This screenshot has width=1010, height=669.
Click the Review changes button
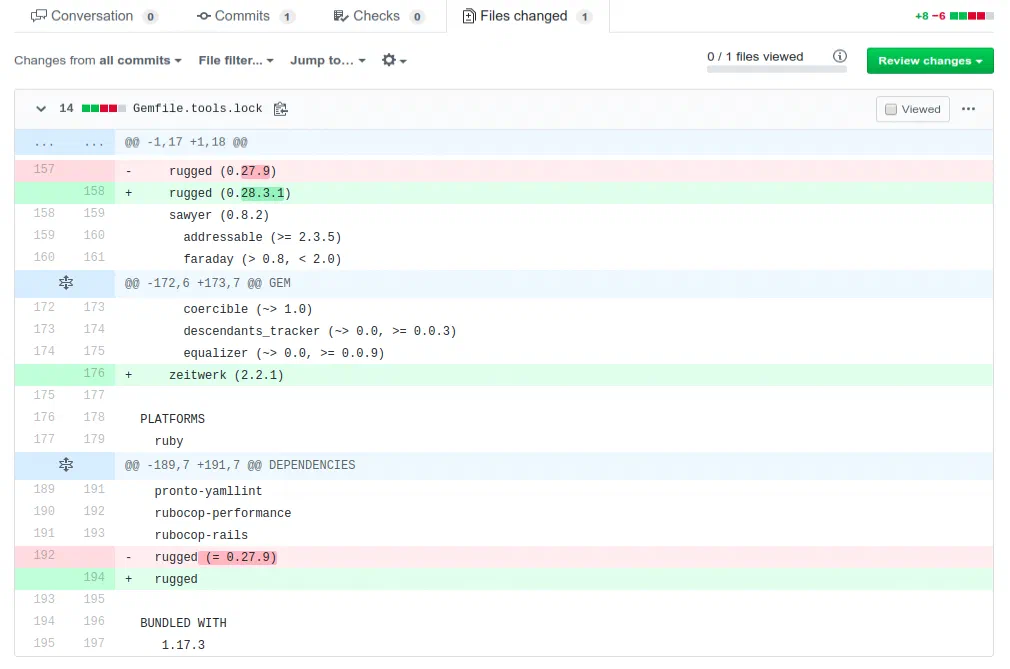(x=930, y=61)
